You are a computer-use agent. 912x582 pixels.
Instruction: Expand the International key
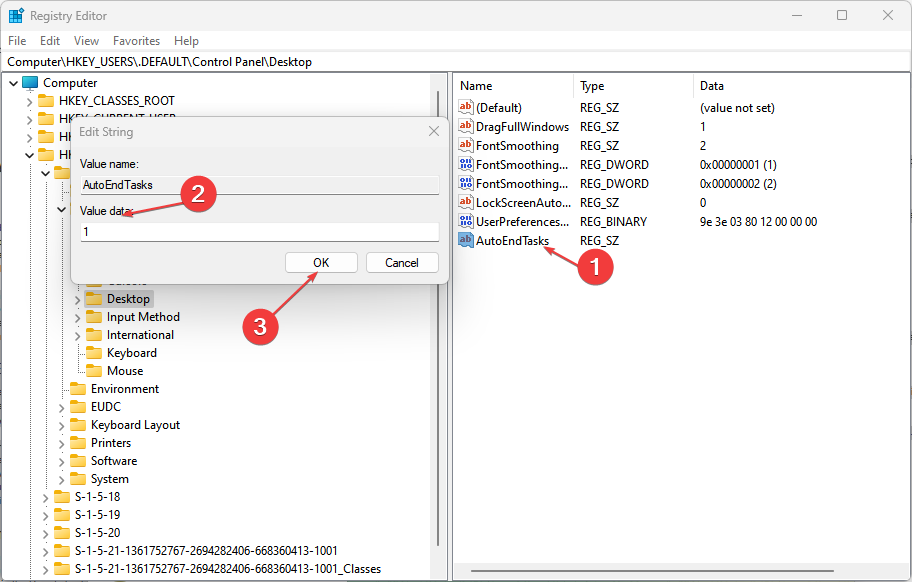(x=77, y=336)
